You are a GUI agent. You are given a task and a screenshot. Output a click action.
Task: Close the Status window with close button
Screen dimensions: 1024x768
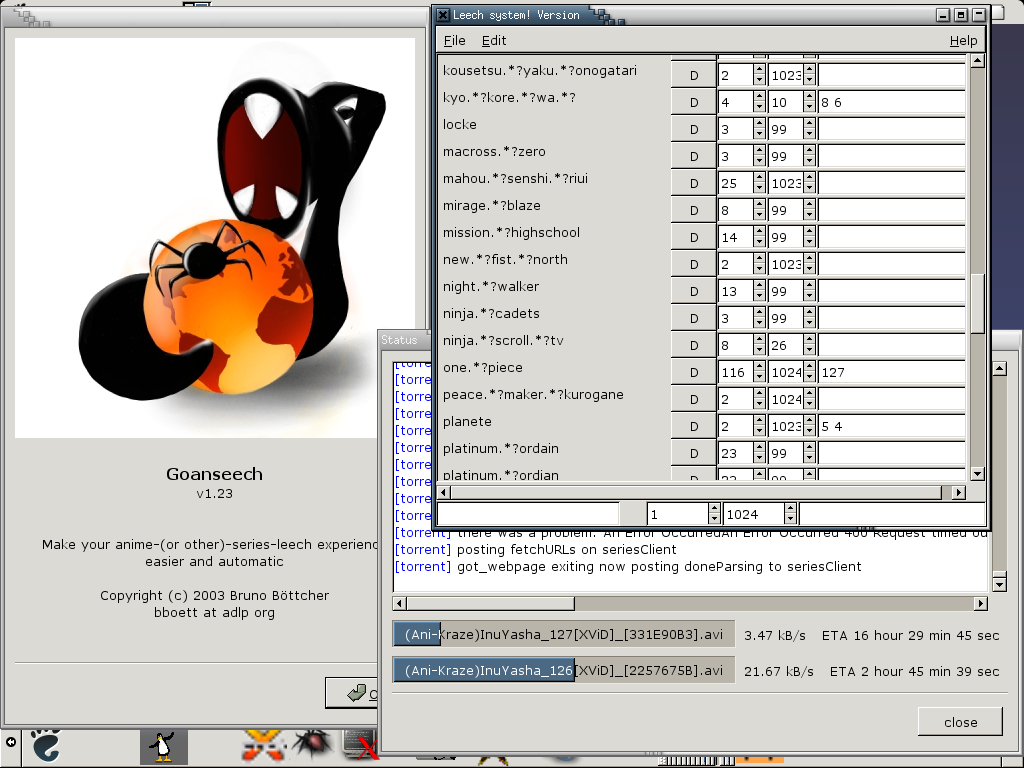pos(960,722)
